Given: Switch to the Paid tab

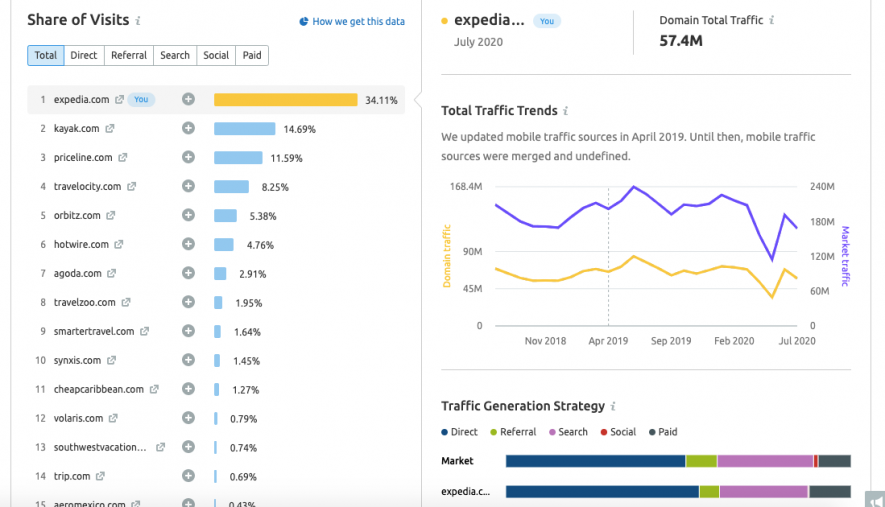Looking at the screenshot, I should (252, 55).
